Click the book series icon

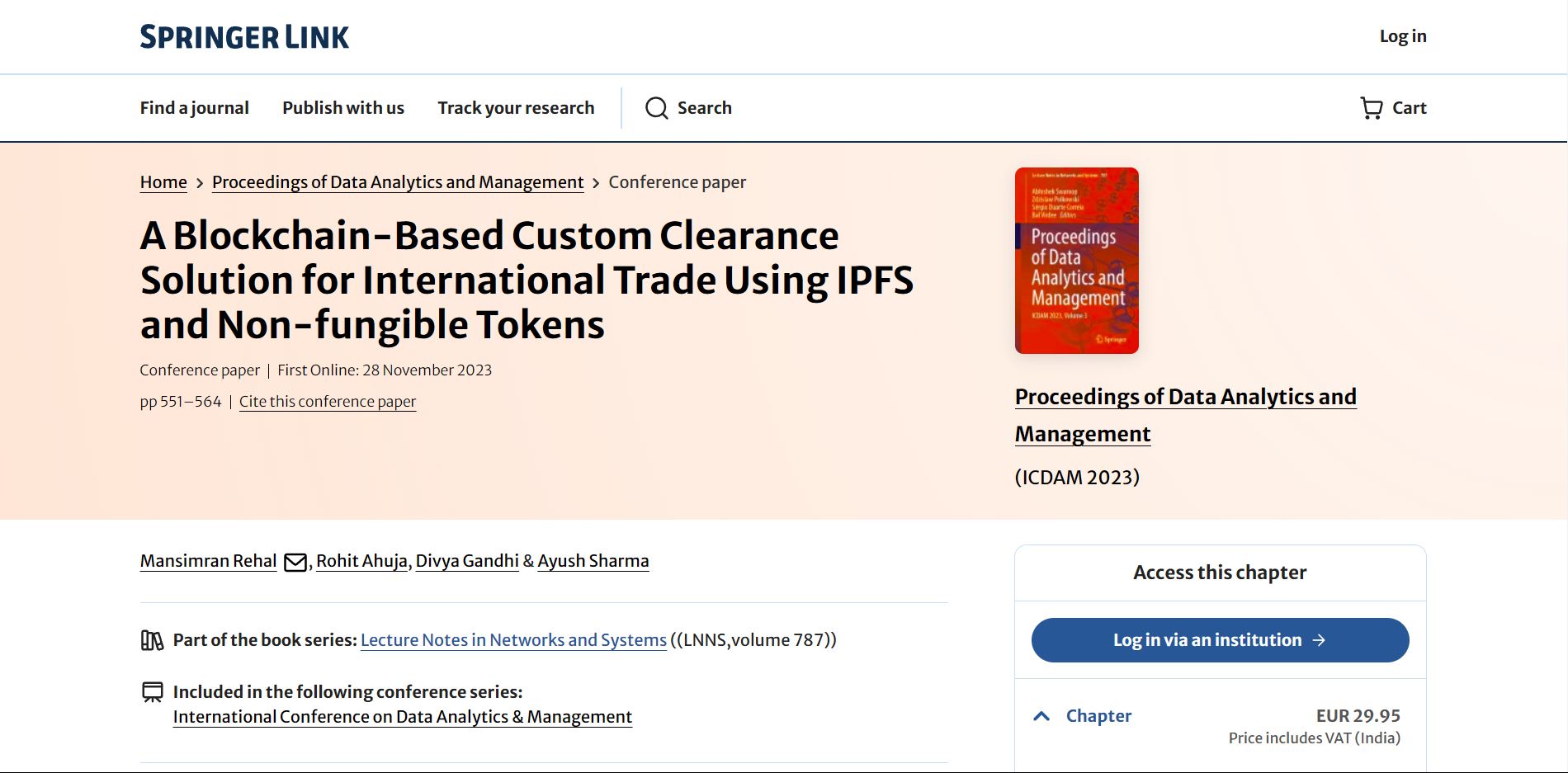(152, 640)
